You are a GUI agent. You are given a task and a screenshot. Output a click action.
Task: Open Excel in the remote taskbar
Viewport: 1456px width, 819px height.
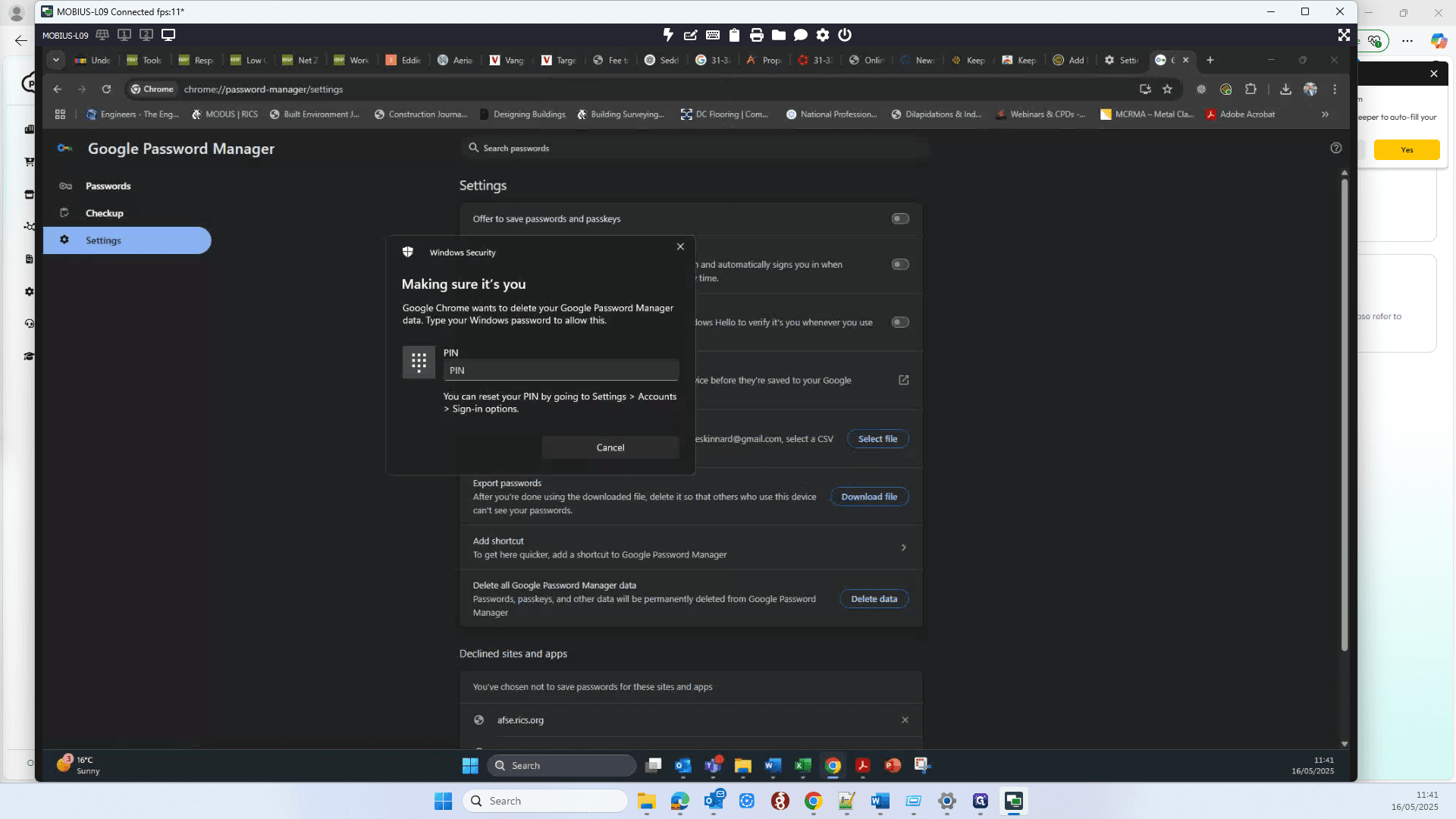(x=802, y=766)
